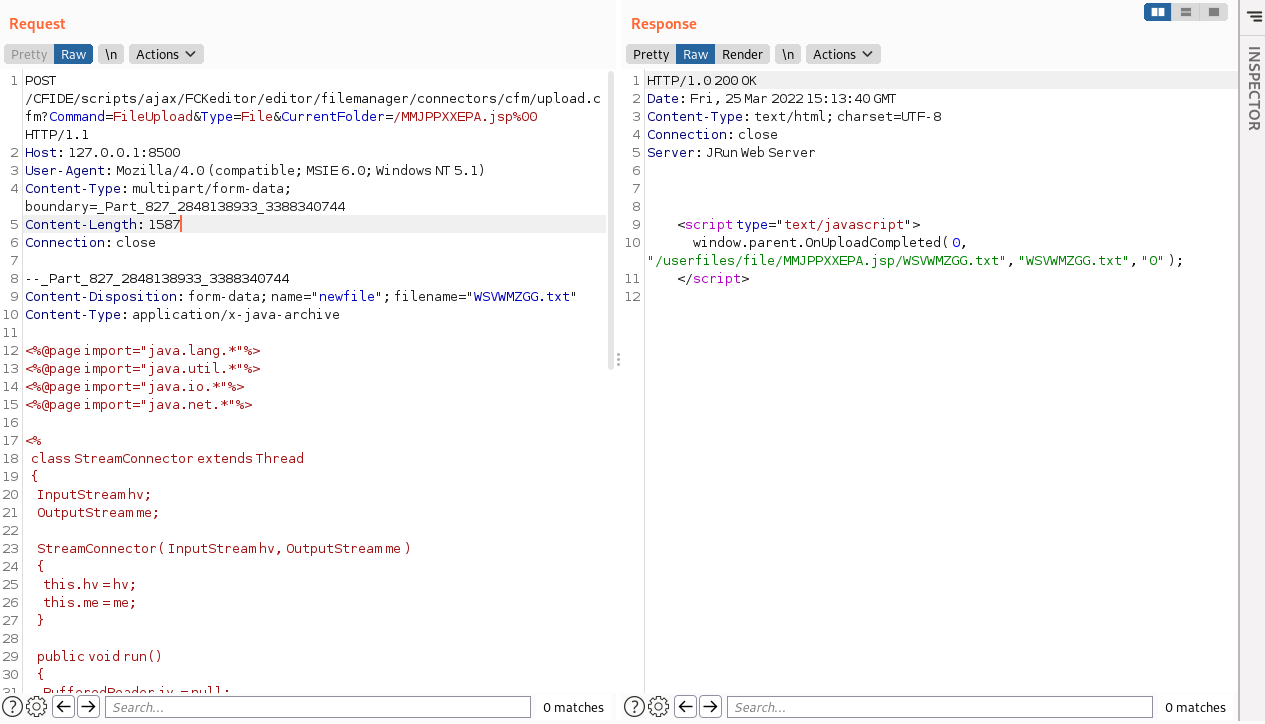Click the window.parent.OnUploadCompleted line
Viewport: 1265px width, 724px height.
tap(829, 242)
